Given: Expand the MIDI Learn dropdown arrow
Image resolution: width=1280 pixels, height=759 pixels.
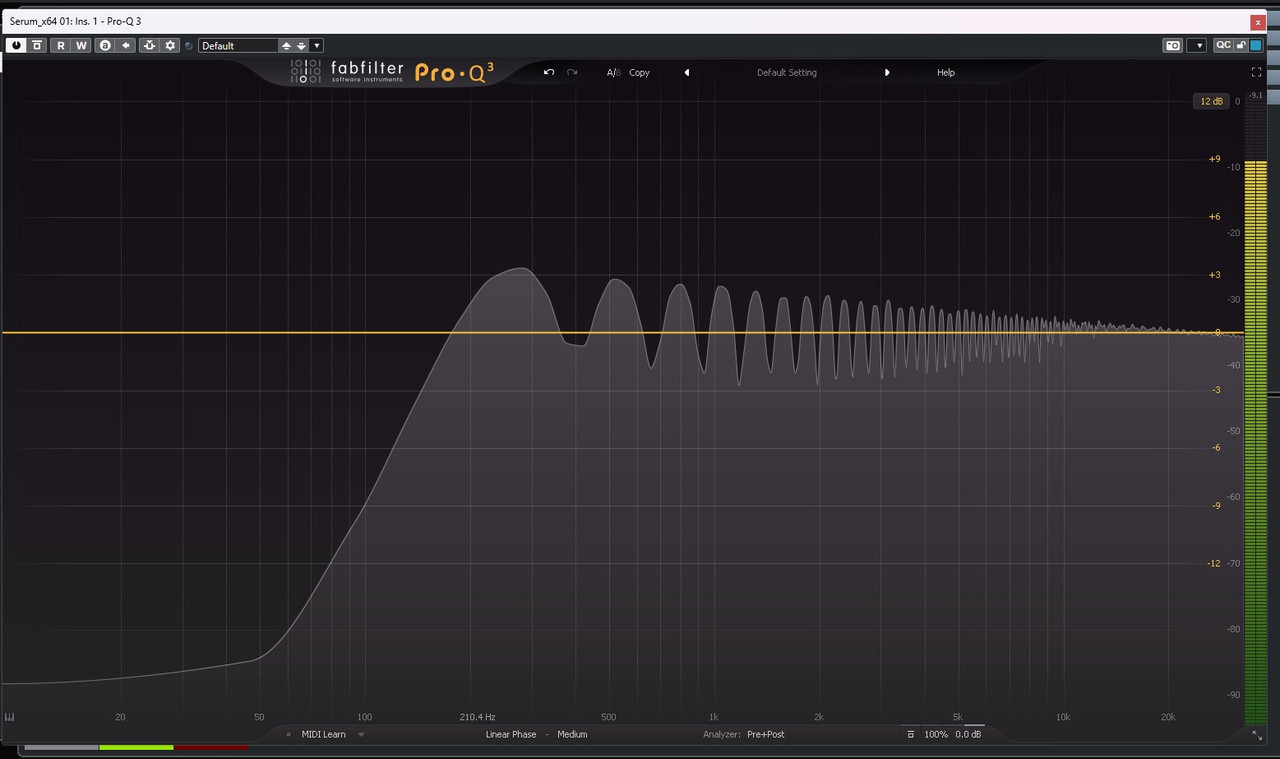Looking at the screenshot, I should point(361,735).
